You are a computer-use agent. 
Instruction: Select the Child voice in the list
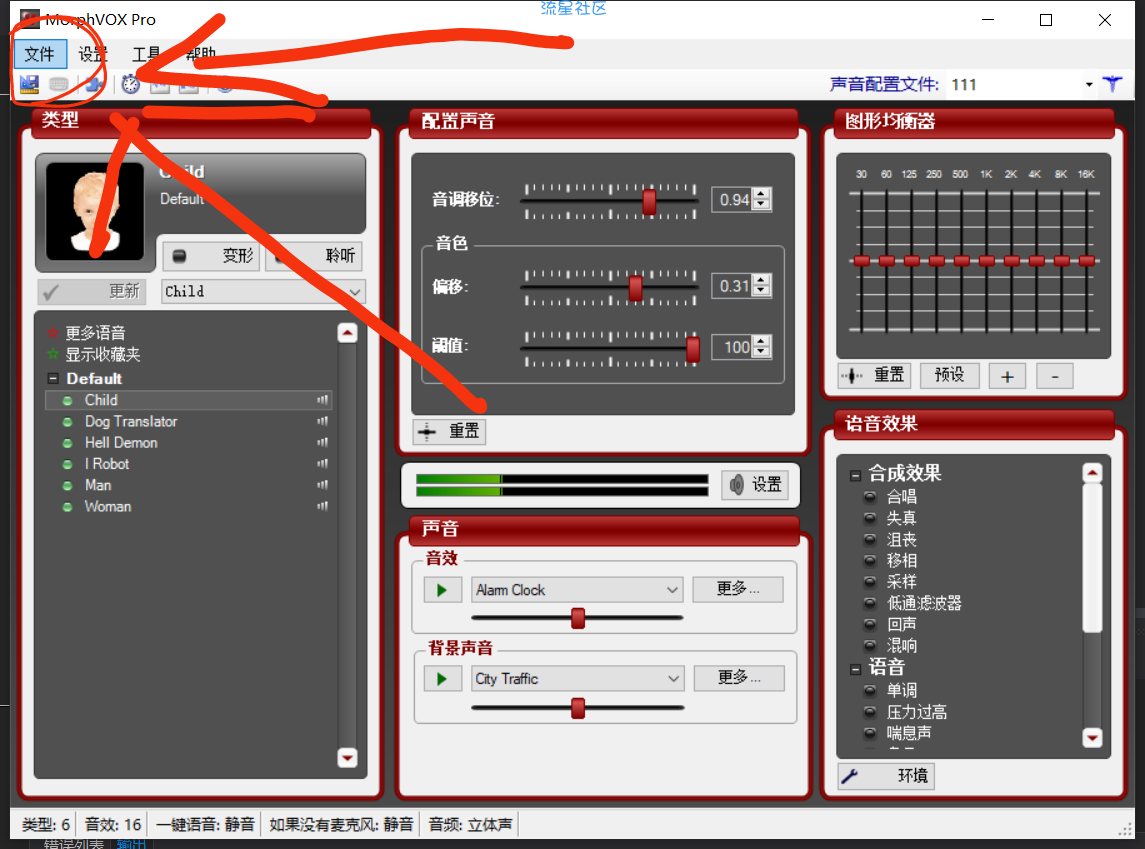click(189, 400)
